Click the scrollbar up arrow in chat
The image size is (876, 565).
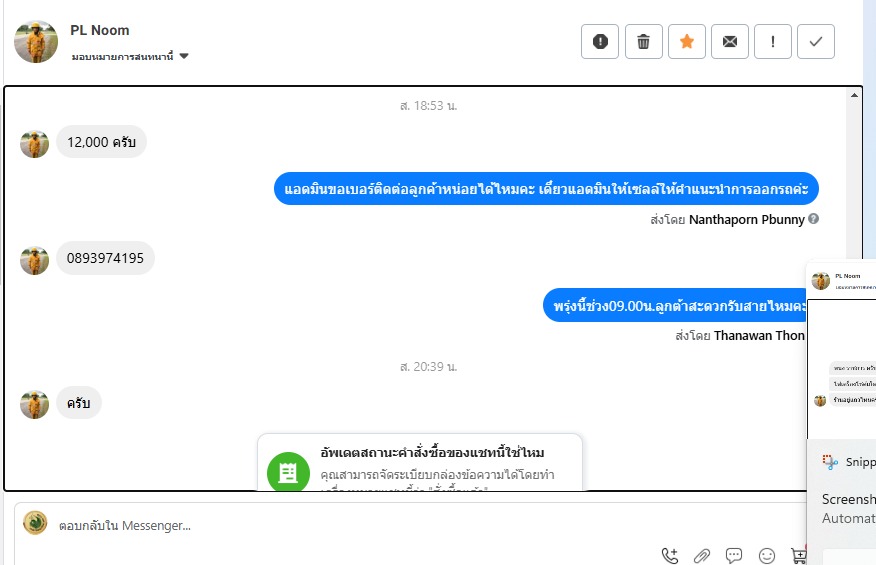[x=854, y=95]
